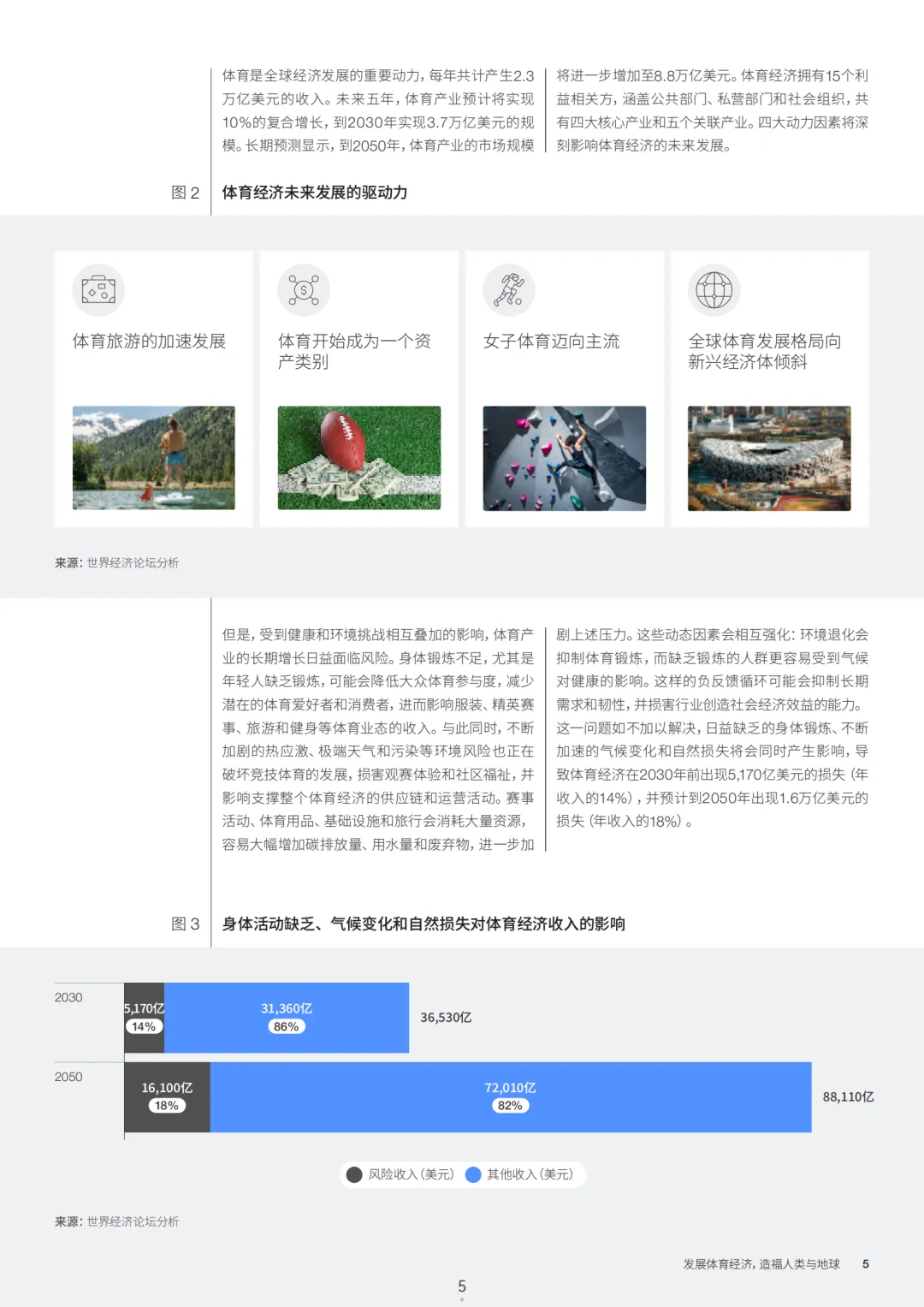Click the paragraph starting 体育是全球经济发展的重要动力
This screenshot has width=924, height=1307.
pos(378,111)
